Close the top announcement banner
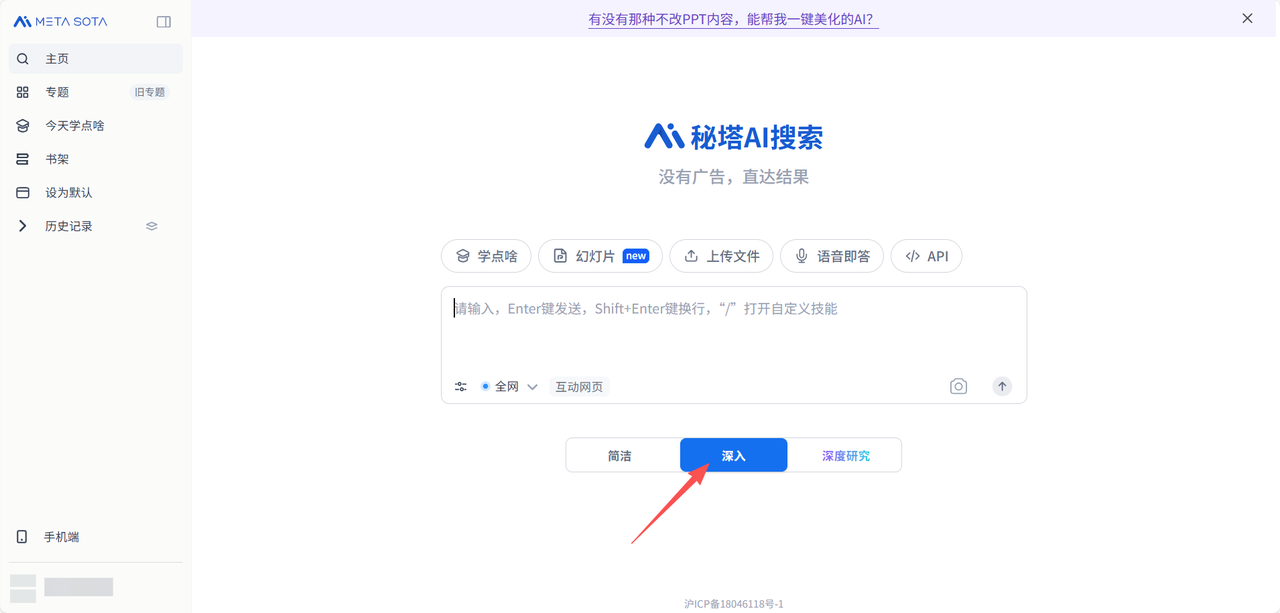 1247,18
